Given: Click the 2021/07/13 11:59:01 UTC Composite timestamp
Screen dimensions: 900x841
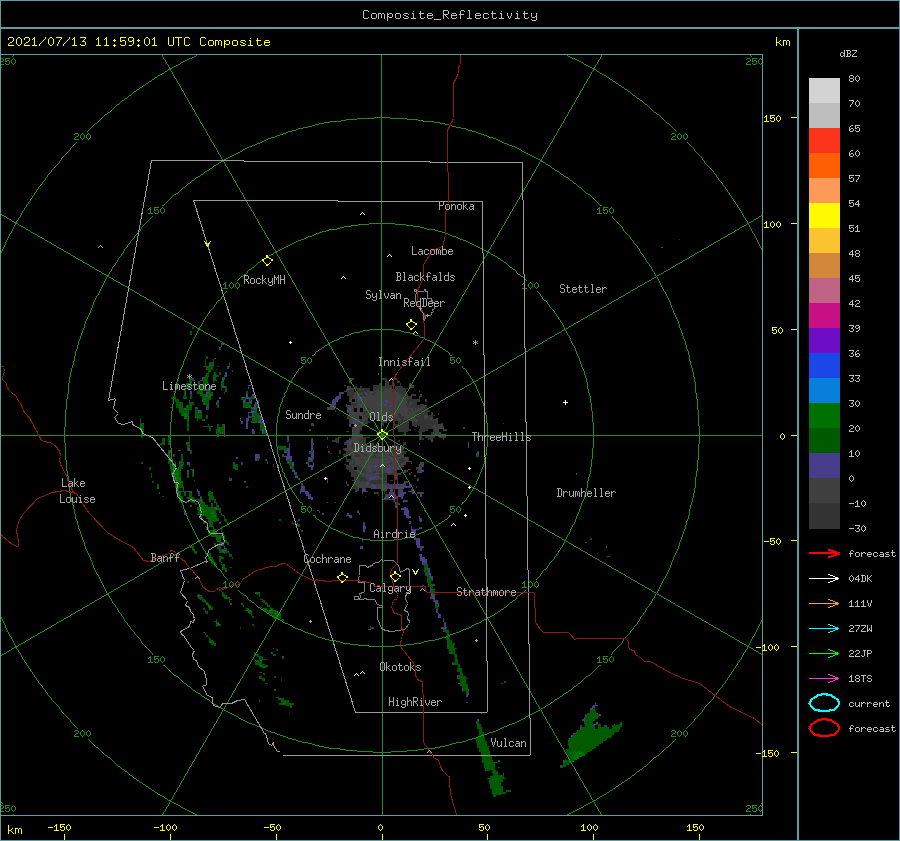Looking at the screenshot, I should coord(138,42).
